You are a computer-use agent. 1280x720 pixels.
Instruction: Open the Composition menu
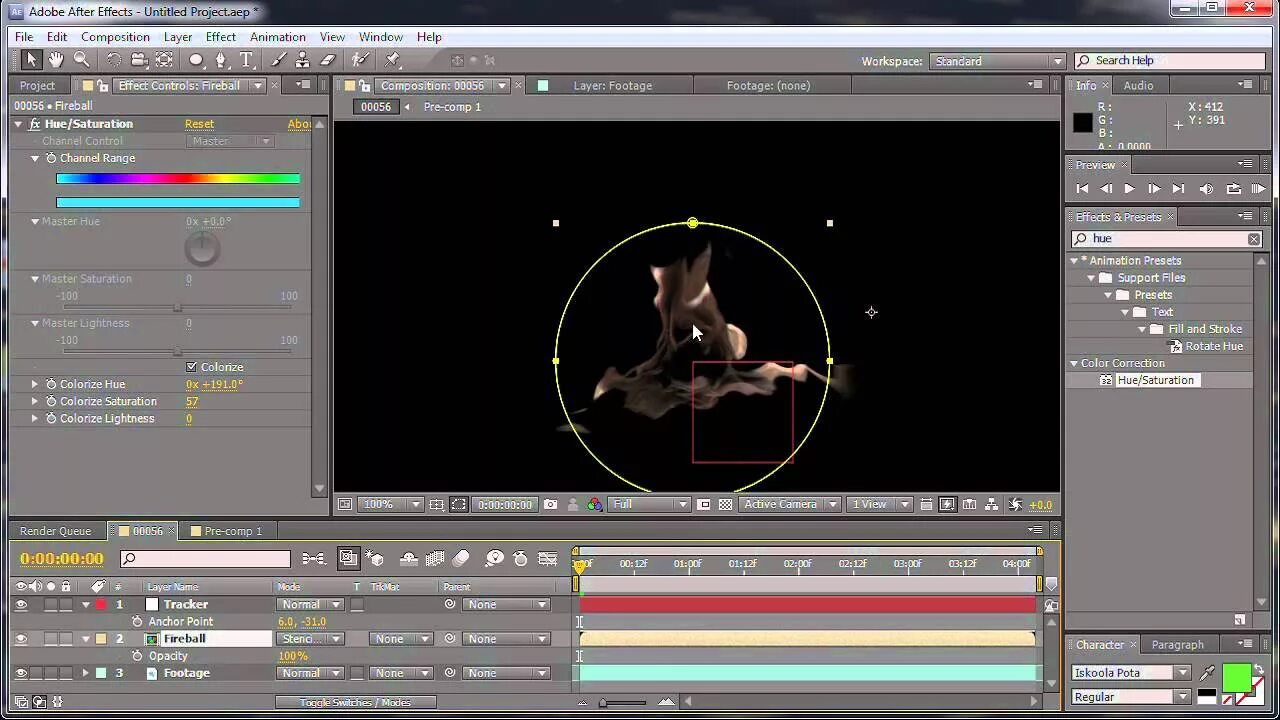tap(115, 37)
